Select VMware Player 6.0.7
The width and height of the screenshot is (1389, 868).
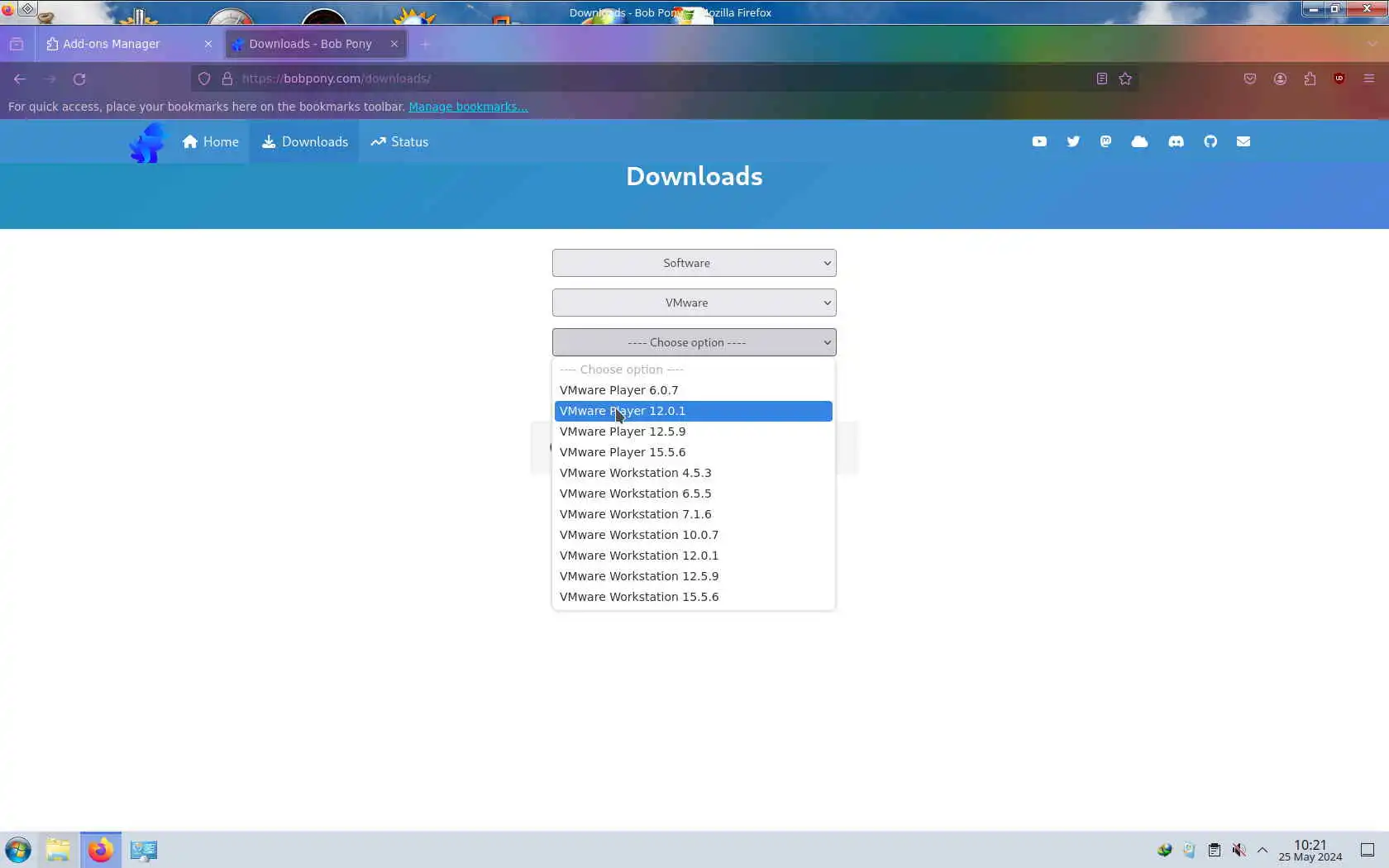pos(694,390)
